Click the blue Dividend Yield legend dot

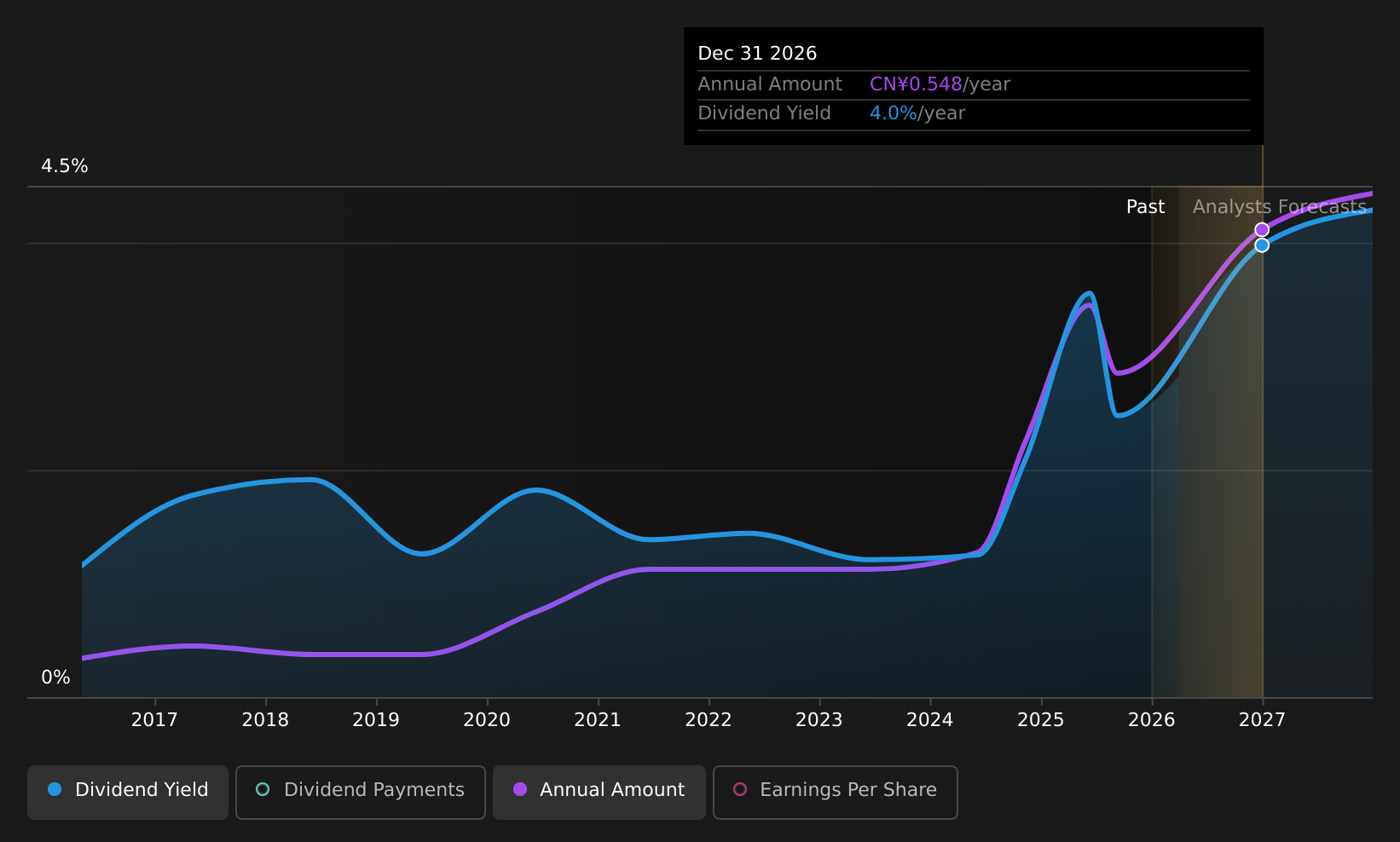point(54,790)
